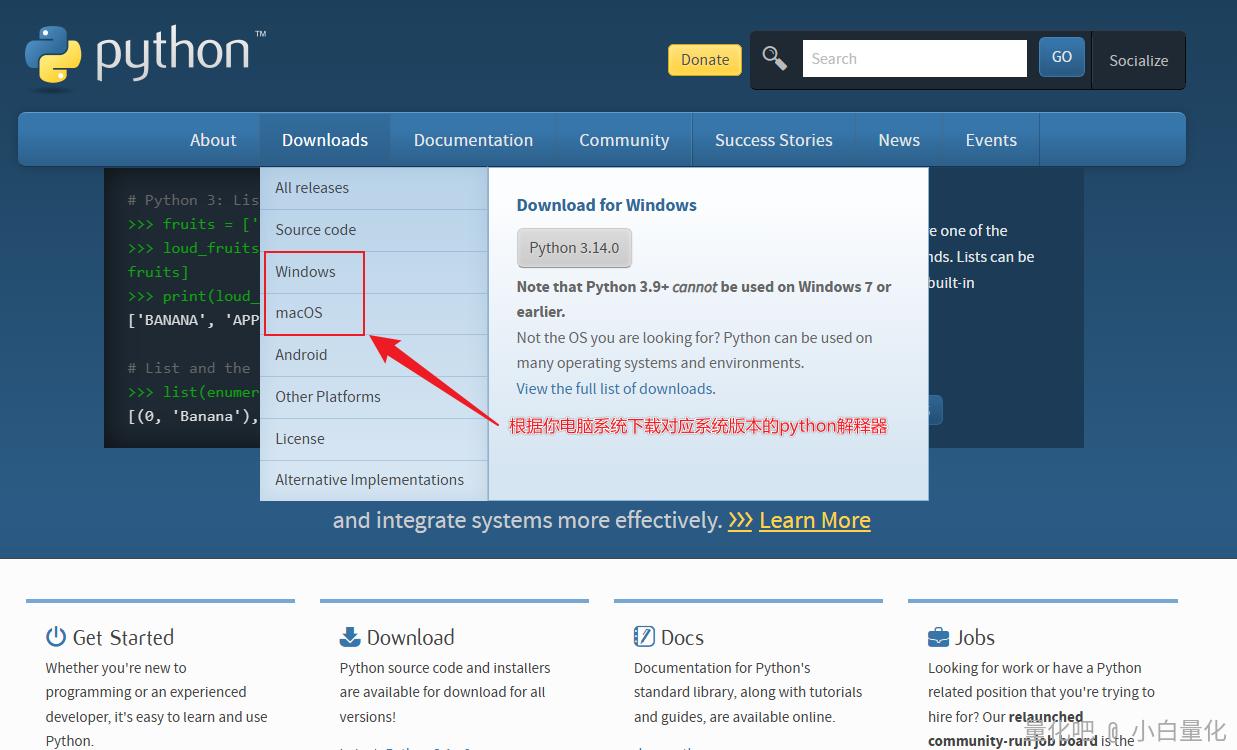Follow the Learn More link
This screenshot has height=750, width=1237.
pos(814,521)
